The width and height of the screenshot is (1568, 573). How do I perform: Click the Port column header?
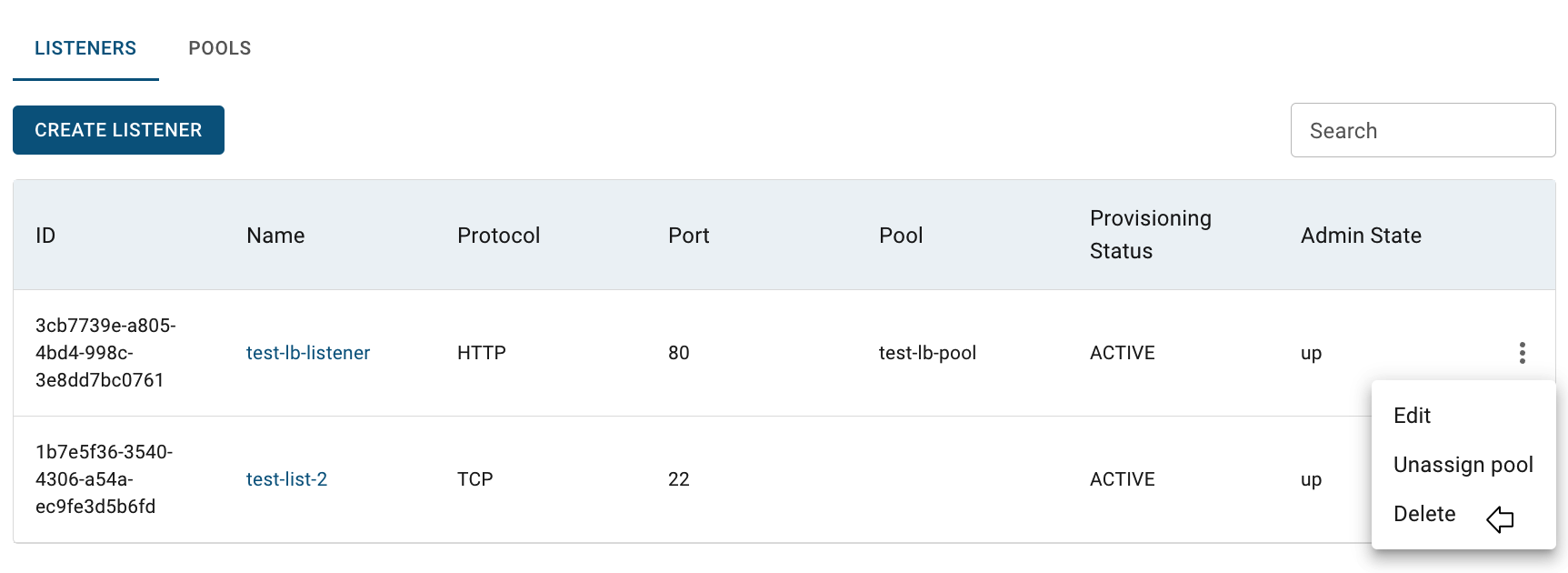click(689, 236)
